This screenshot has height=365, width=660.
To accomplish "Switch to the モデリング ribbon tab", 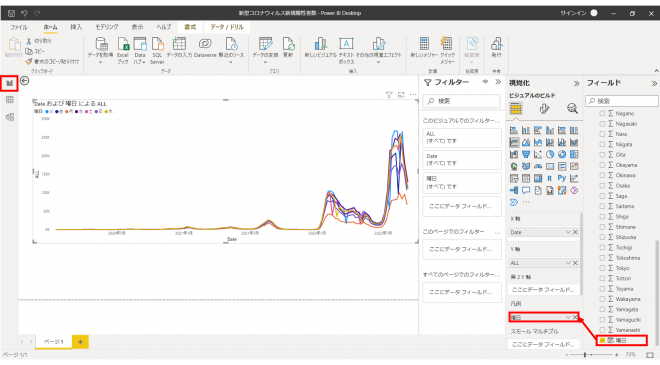I will click(x=107, y=27).
